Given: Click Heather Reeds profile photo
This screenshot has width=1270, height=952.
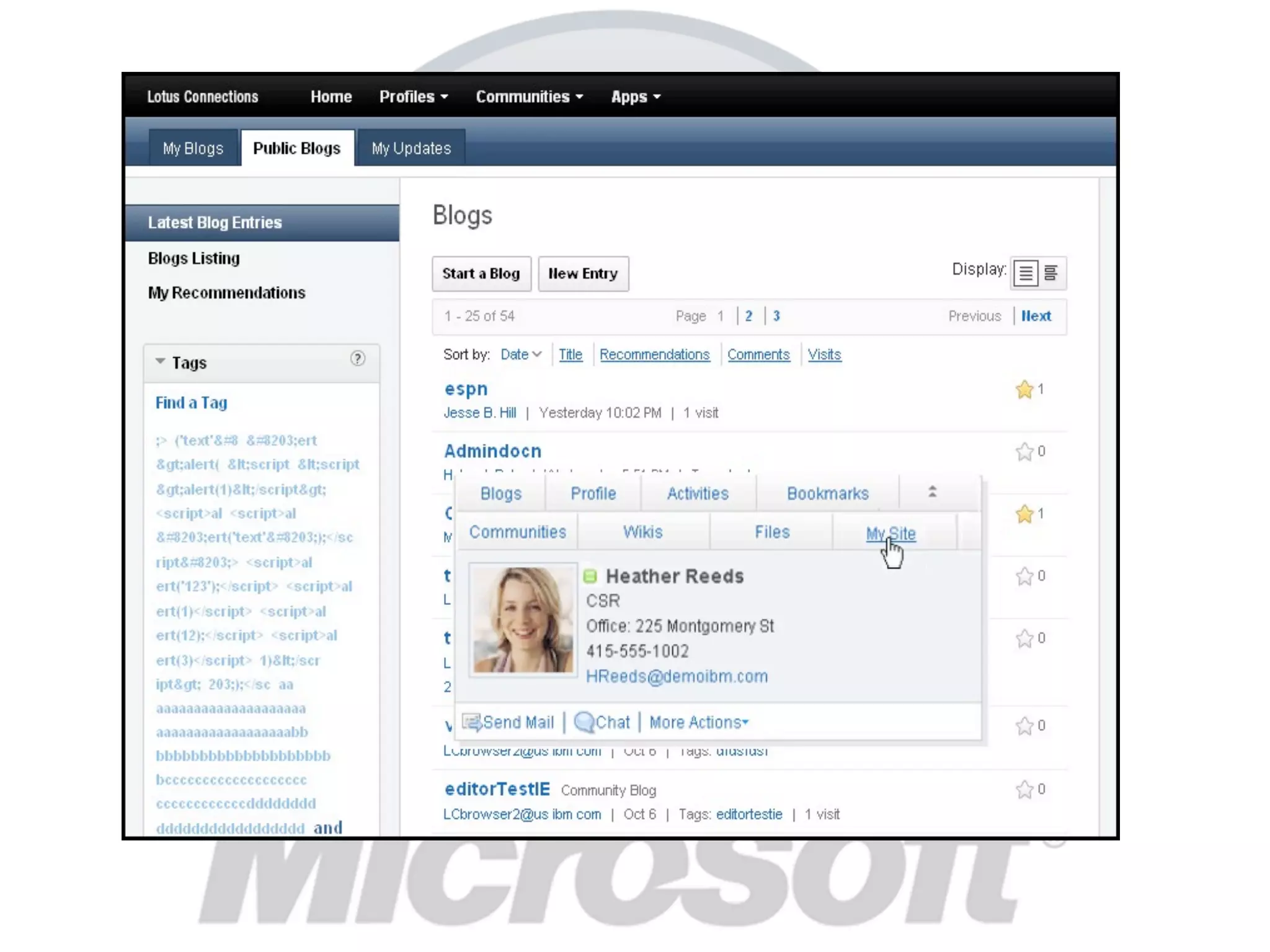Looking at the screenshot, I should (x=523, y=619).
